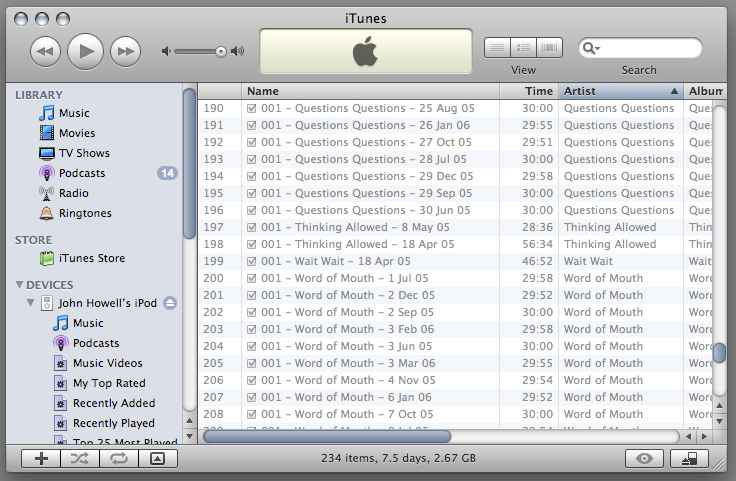Viewport: 736px width, 481px height.
Task: Click the horizontal scroll right arrow
Action: click(704, 437)
